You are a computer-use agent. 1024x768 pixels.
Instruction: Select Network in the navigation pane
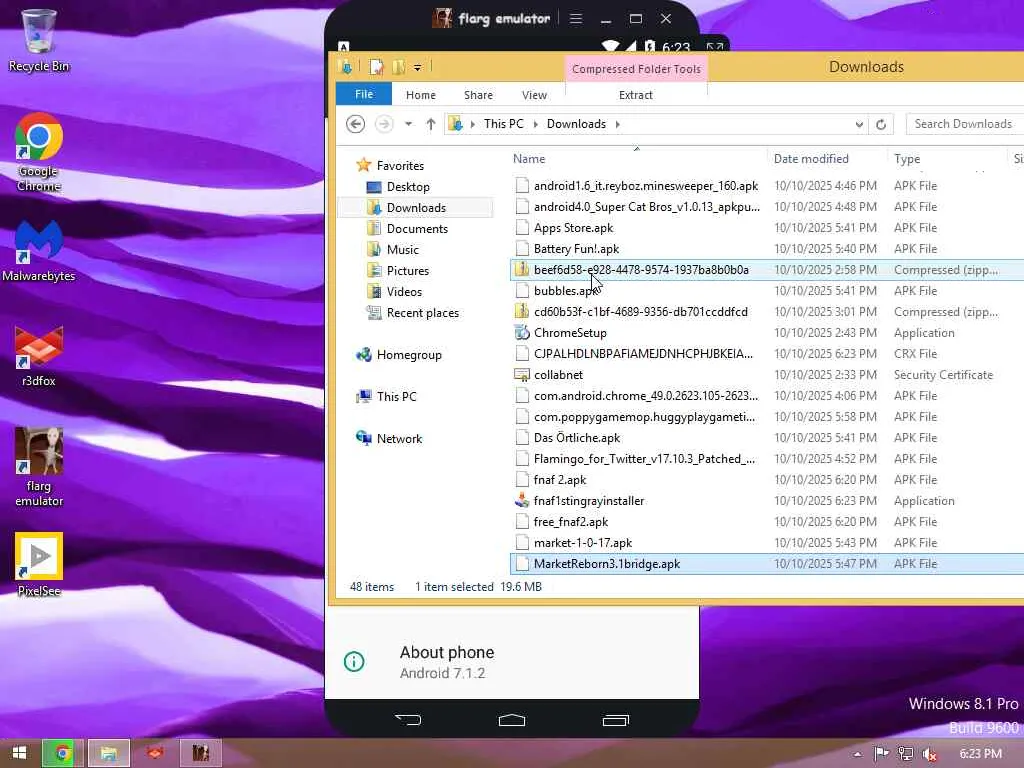pyautogui.click(x=399, y=439)
